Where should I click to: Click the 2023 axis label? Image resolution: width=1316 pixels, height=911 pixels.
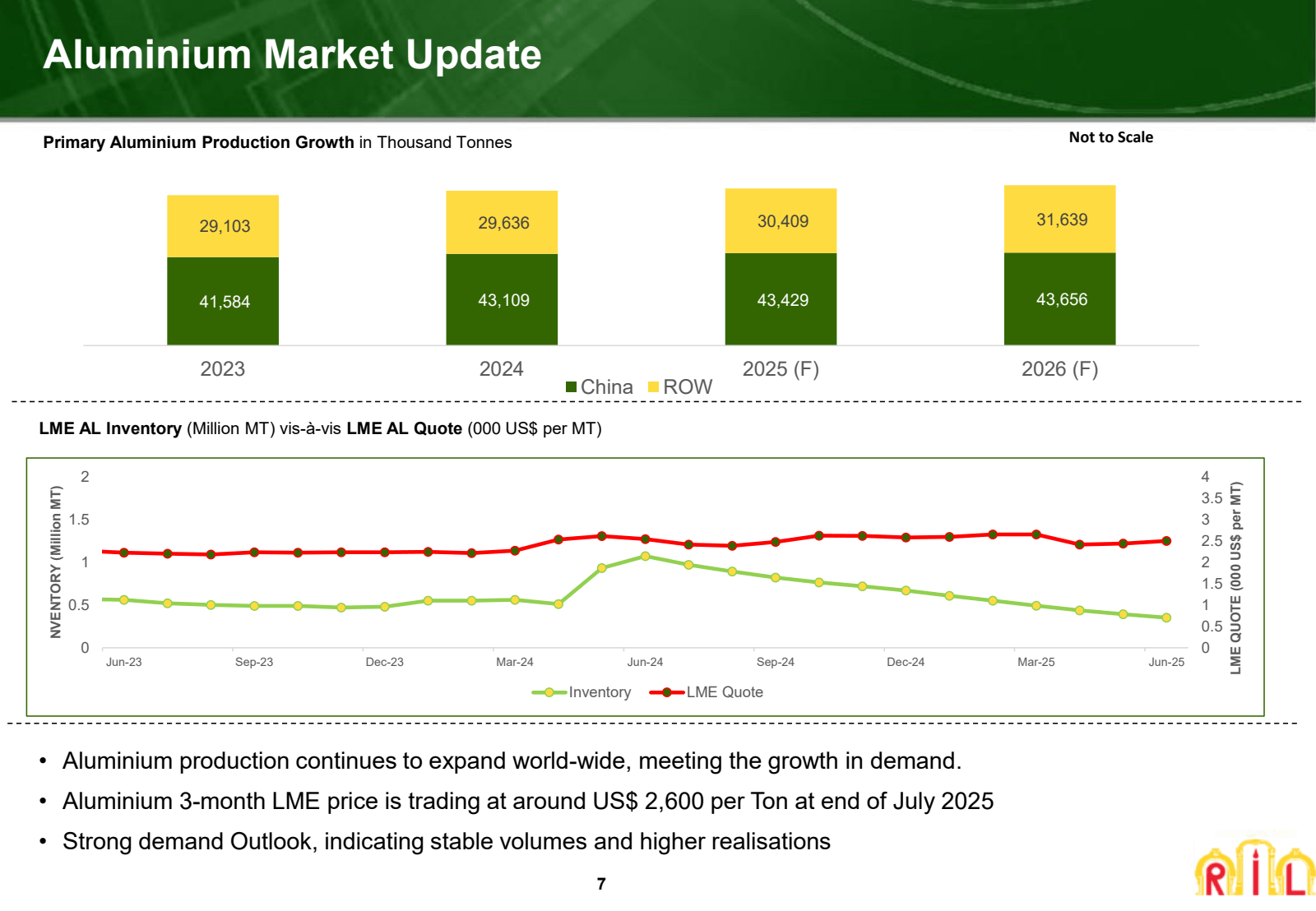point(223,369)
